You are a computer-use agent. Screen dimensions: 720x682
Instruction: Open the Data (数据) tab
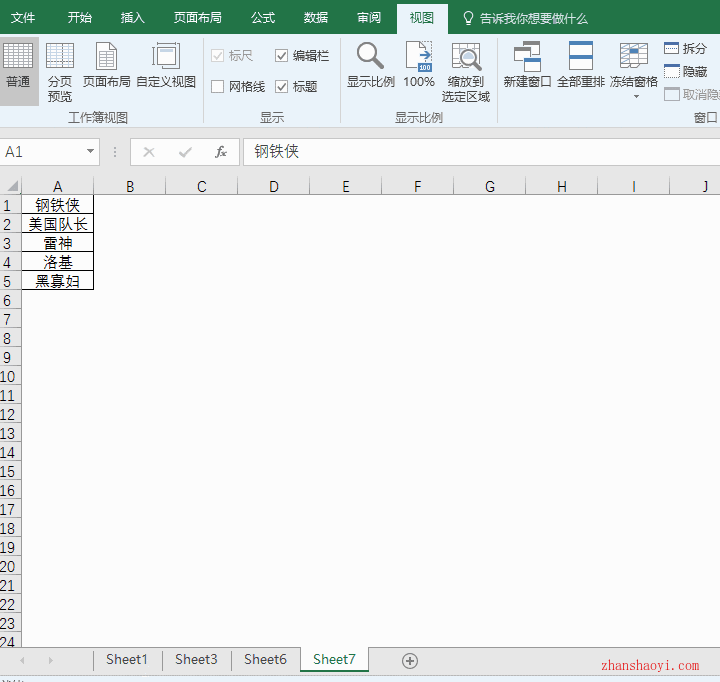[316, 18]
